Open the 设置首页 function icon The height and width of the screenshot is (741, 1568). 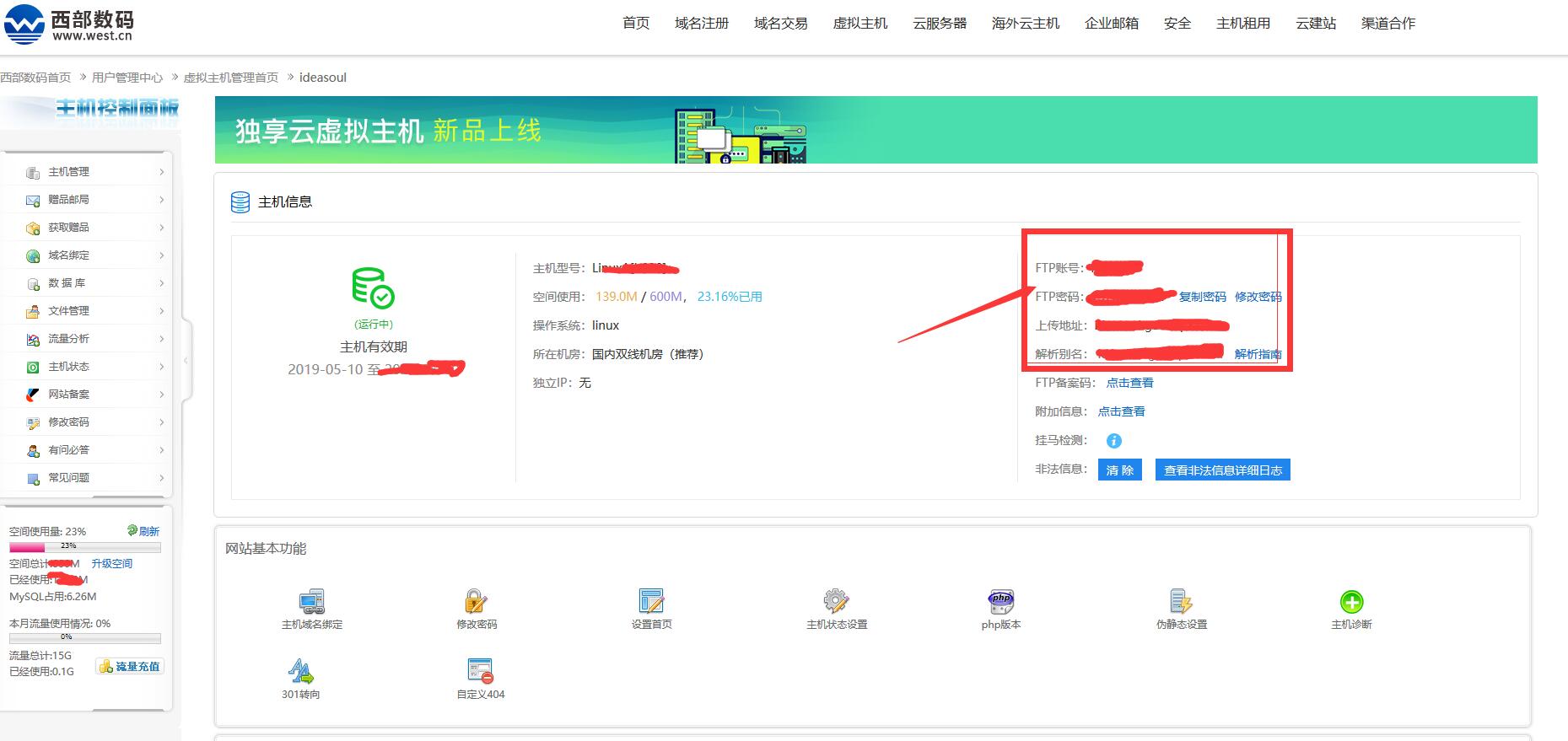[652, 601]
